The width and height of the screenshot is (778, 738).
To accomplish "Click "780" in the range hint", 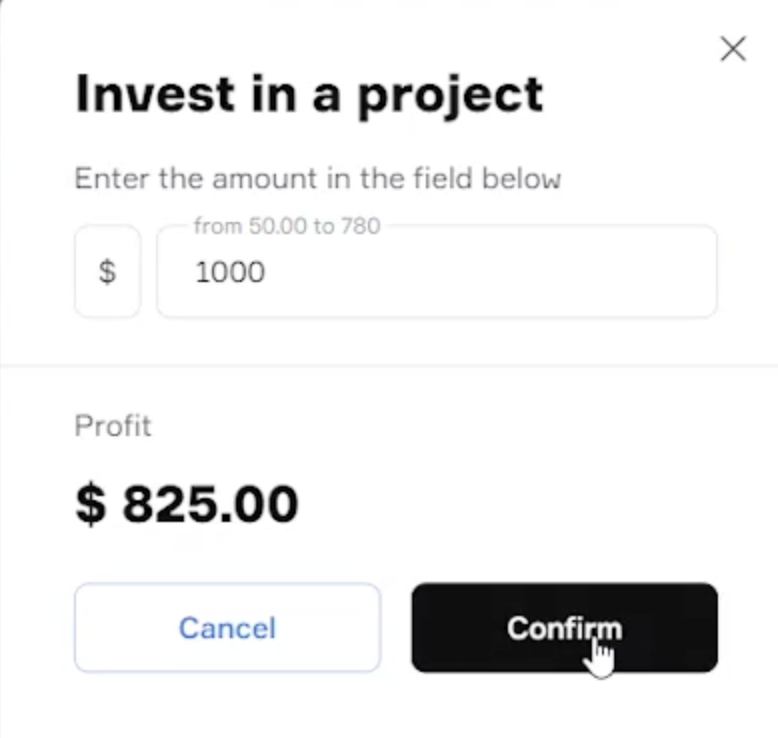I will (360, 226).
